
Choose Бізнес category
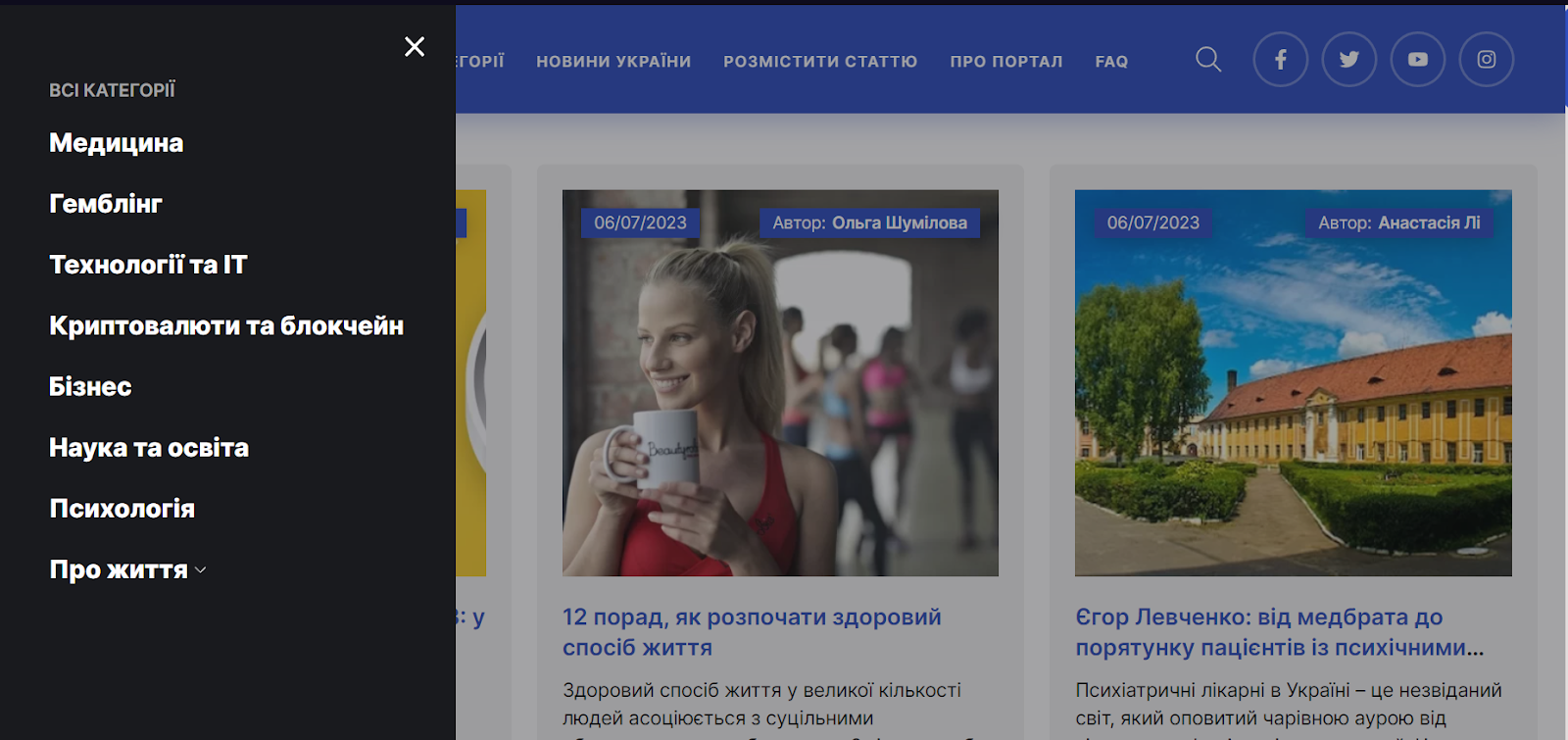click(x=90, y=386)
